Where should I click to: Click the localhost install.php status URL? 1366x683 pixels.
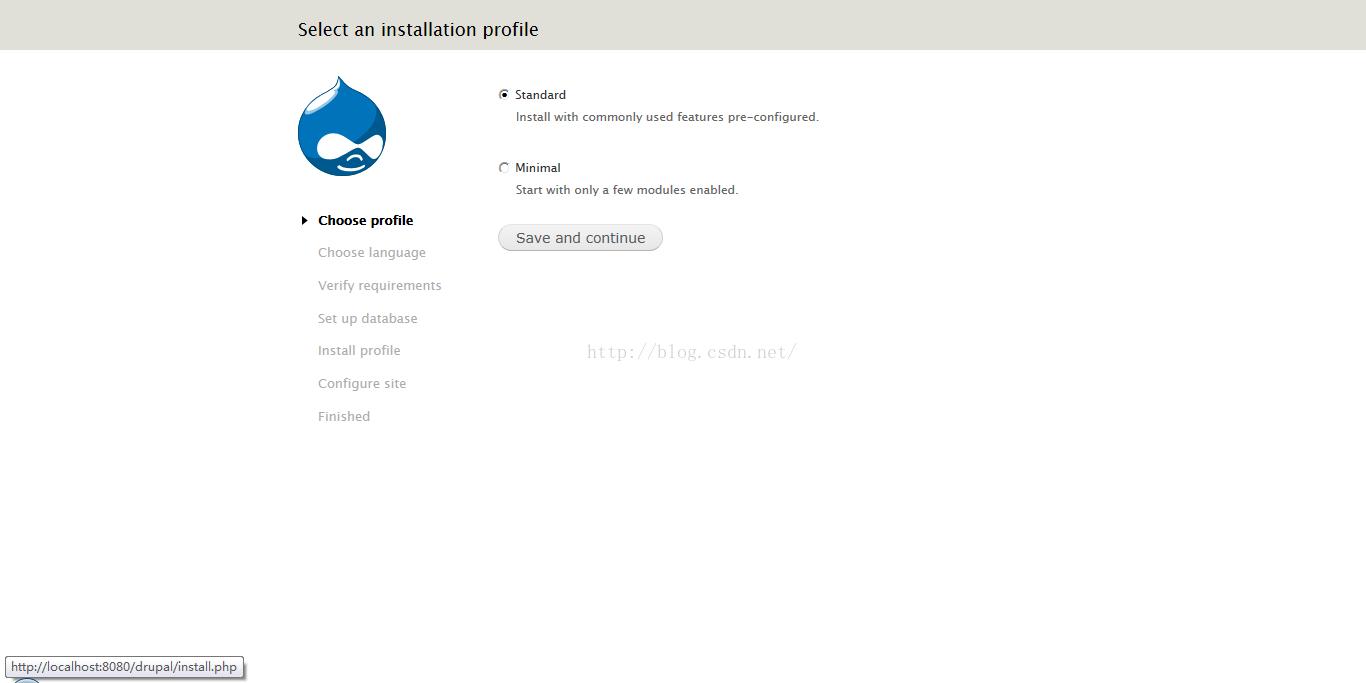tap(124, 667)
